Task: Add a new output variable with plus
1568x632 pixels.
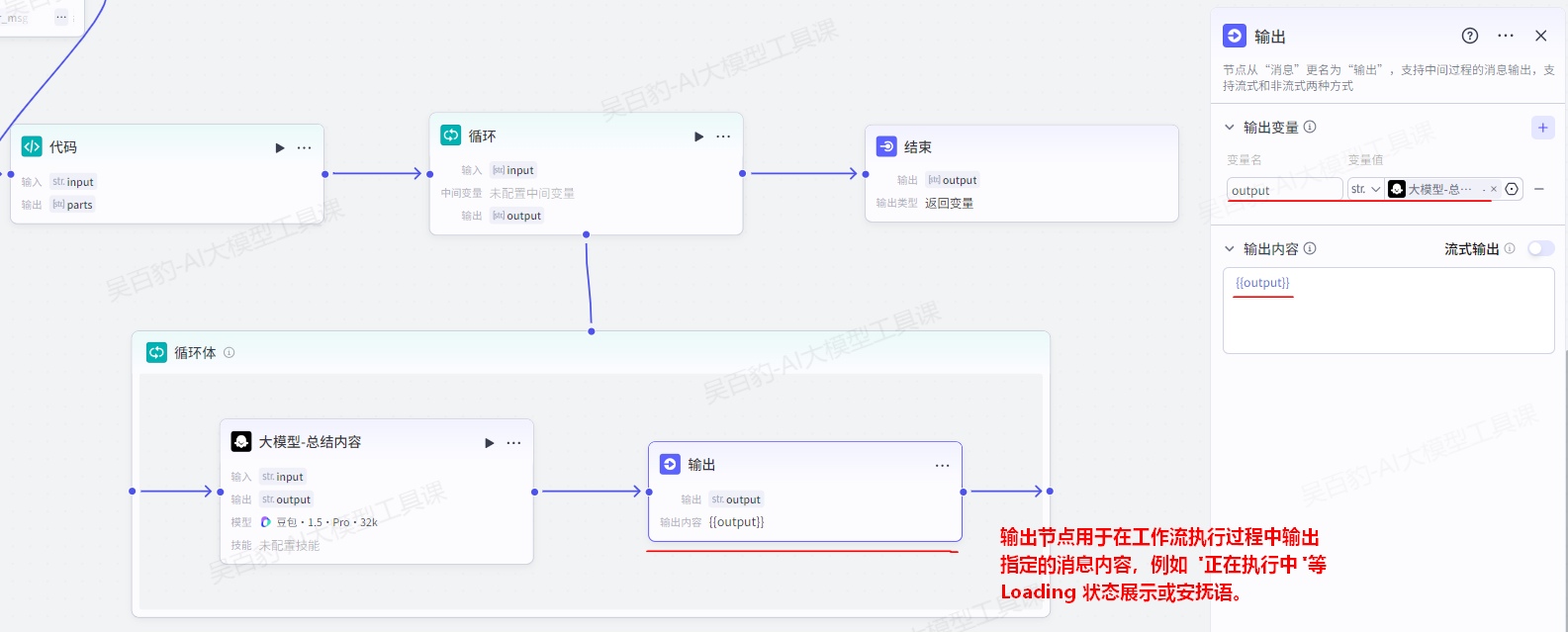Action: click(x=1542, y=128)
